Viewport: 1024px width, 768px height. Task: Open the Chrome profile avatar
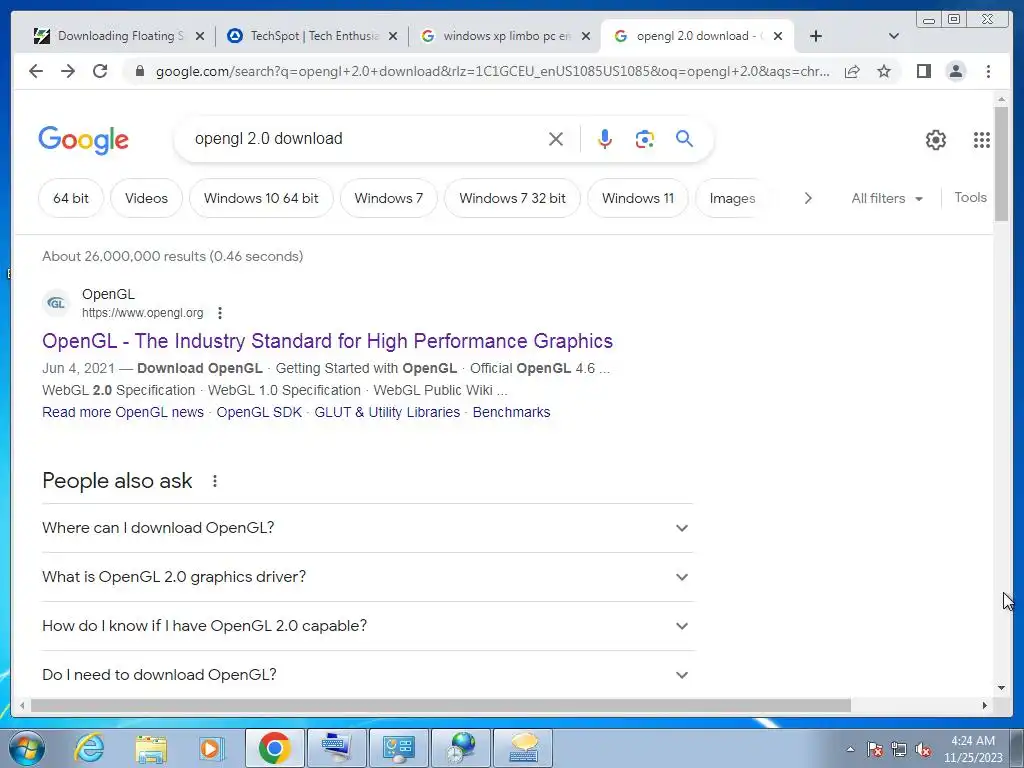point(955,71)
